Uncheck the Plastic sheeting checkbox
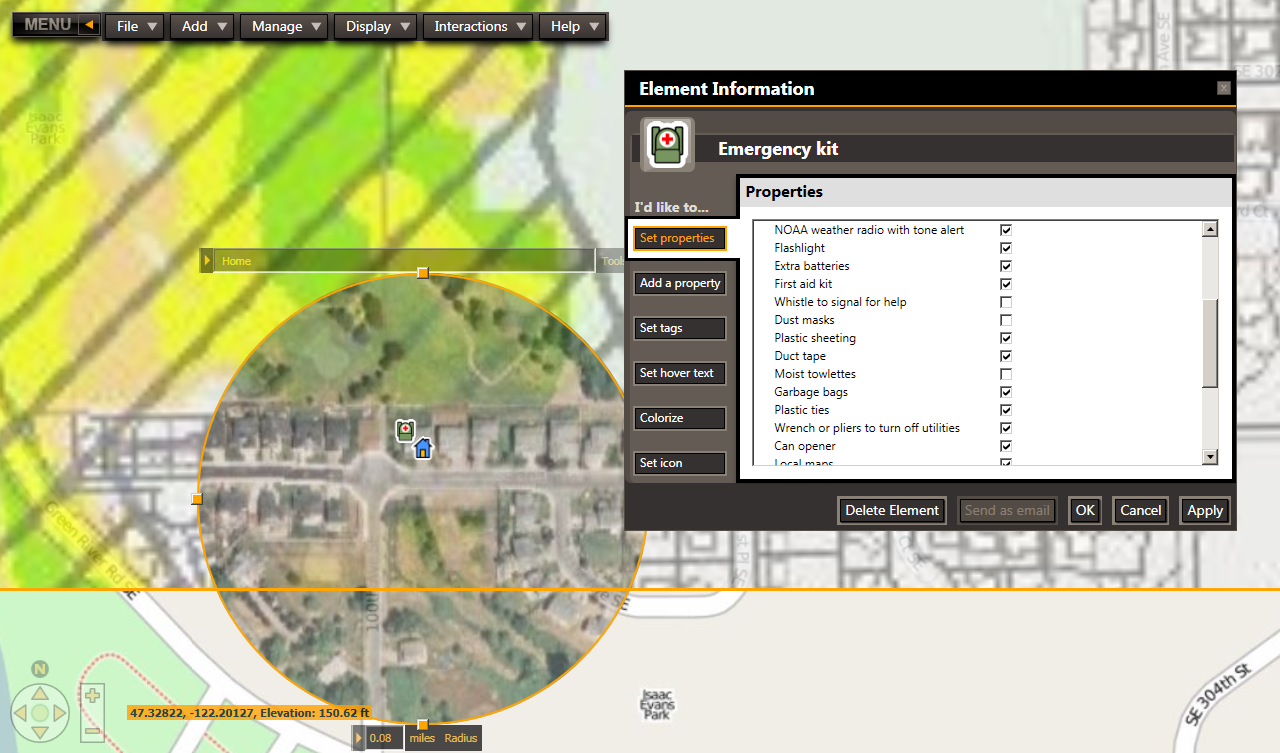The image size is (1280, 753). [1006, 338]
